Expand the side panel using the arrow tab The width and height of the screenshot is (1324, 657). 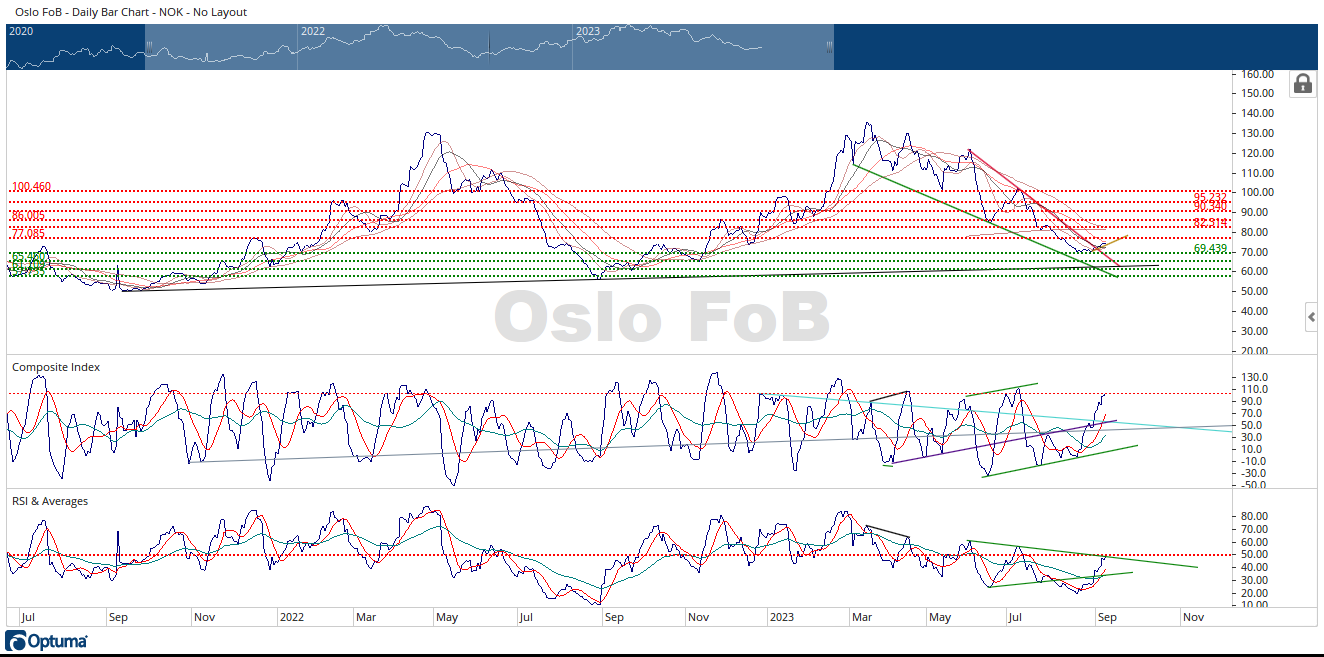1311,319
